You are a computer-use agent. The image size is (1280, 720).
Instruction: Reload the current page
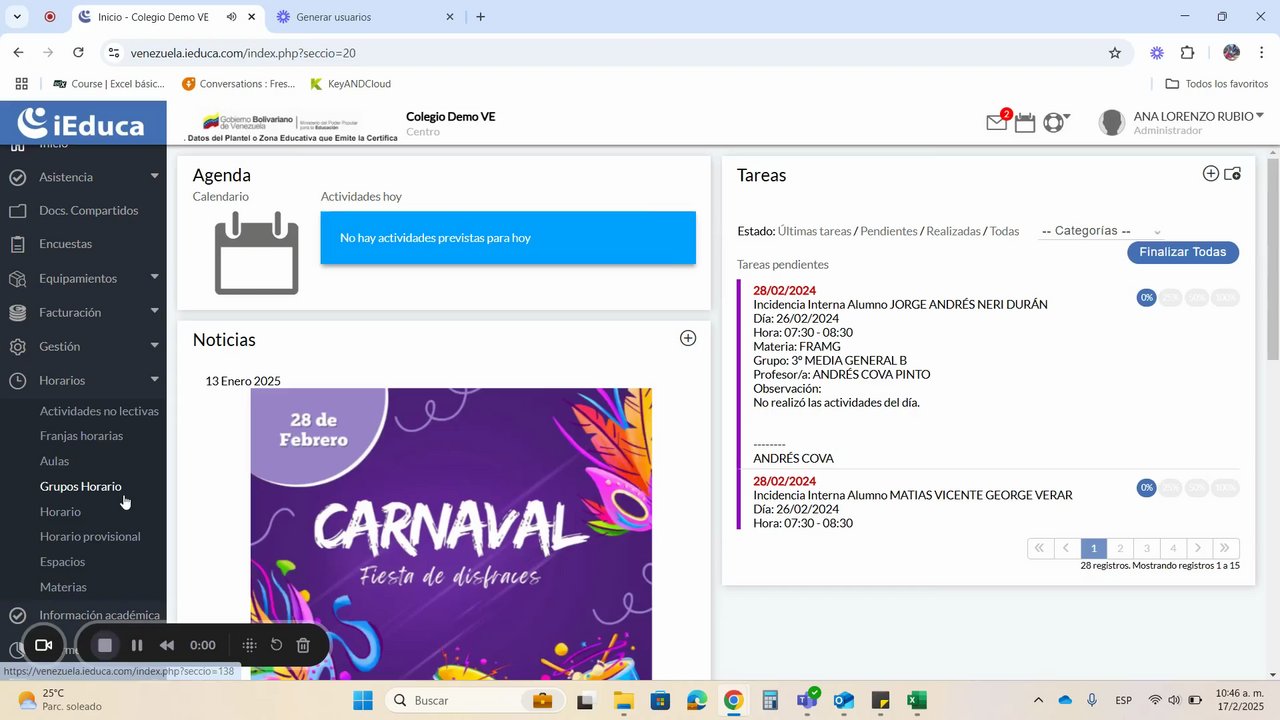click(78, 53)
